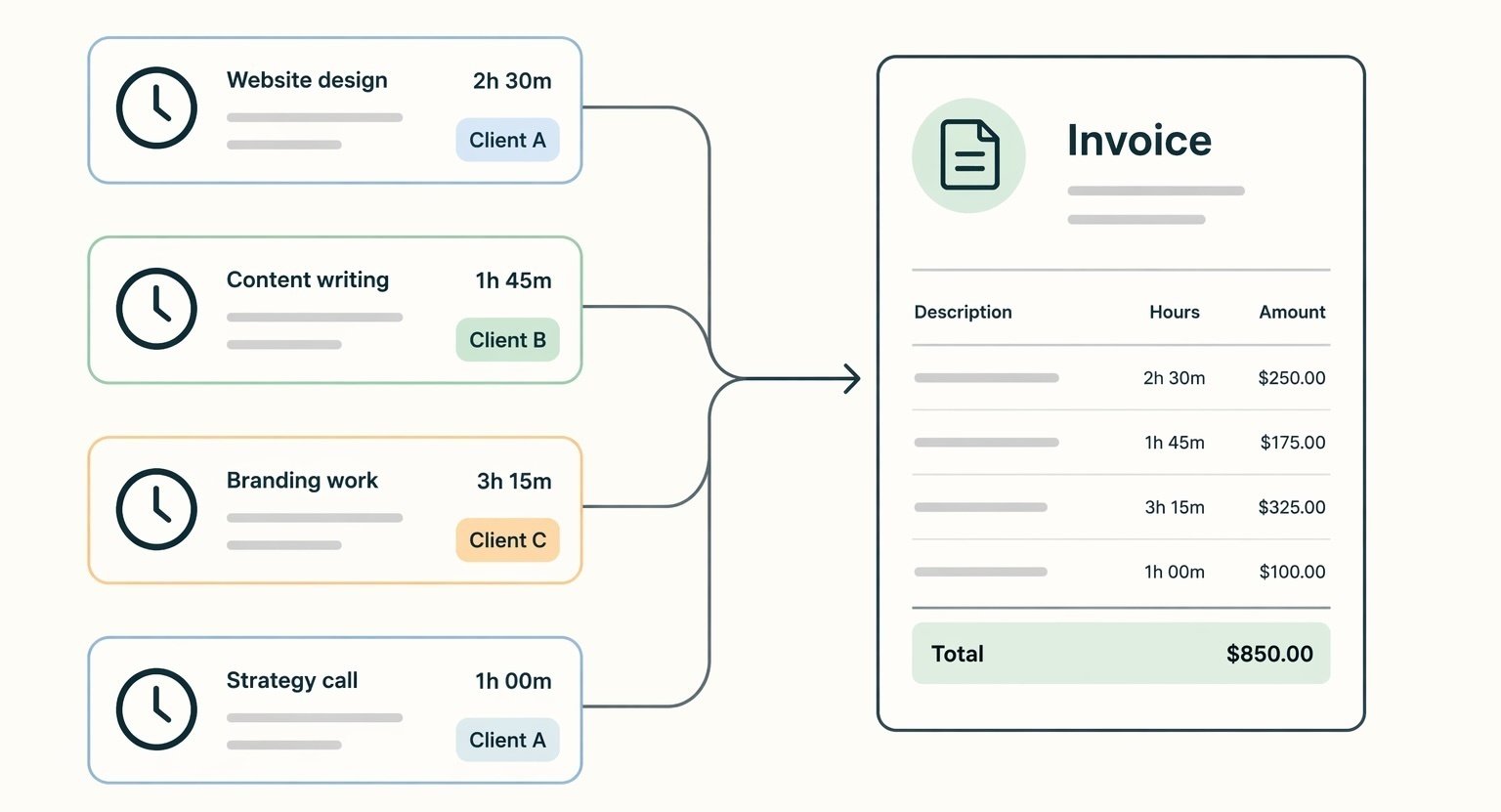The height and width of the screenshot is (812, 1501).
Task: Click the gray progress bar under Invoice heading
Action: click(1155, 192)
